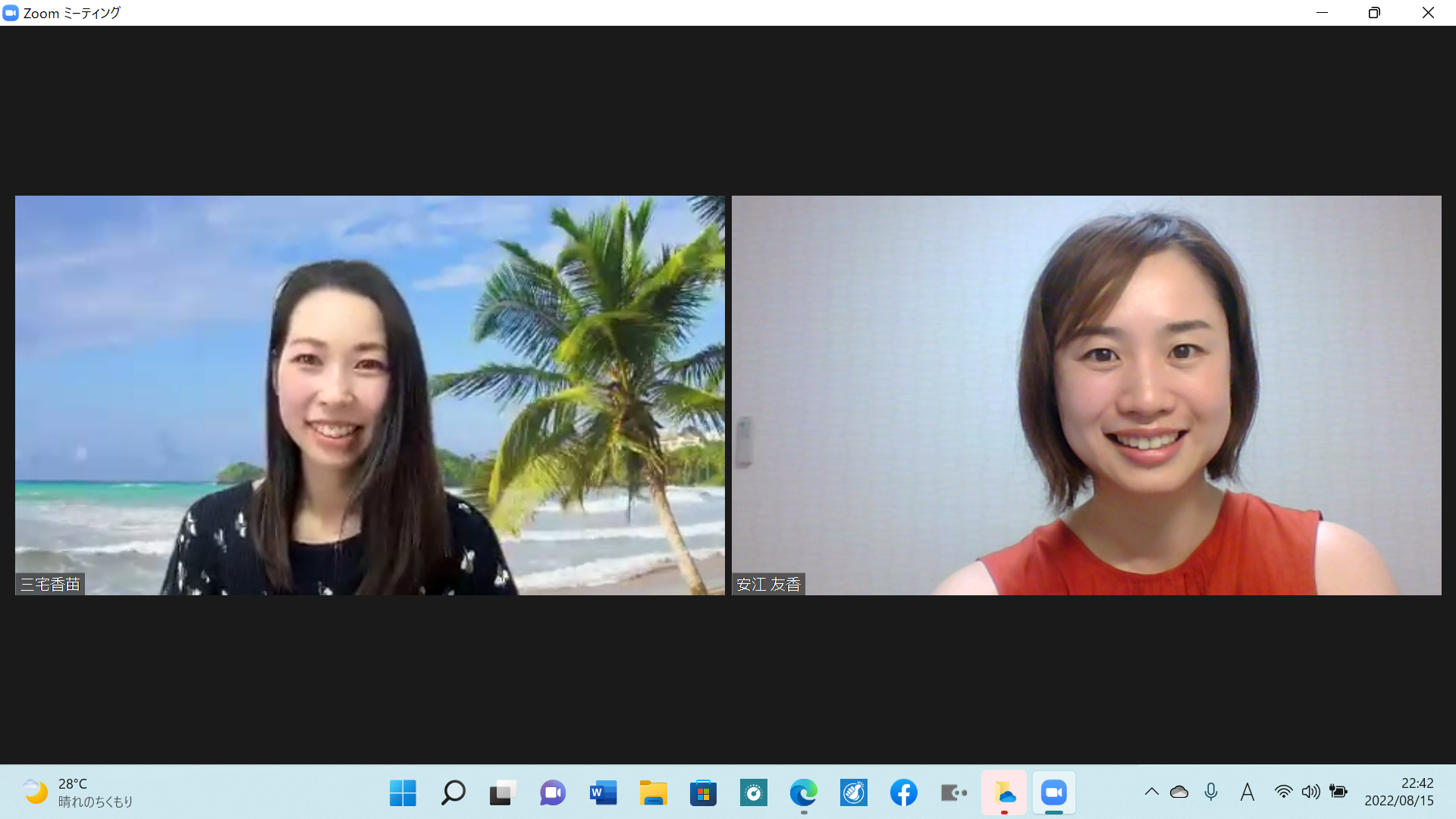
Task: Open blue rocket-style app on taskbar
Action: (854, 793)
